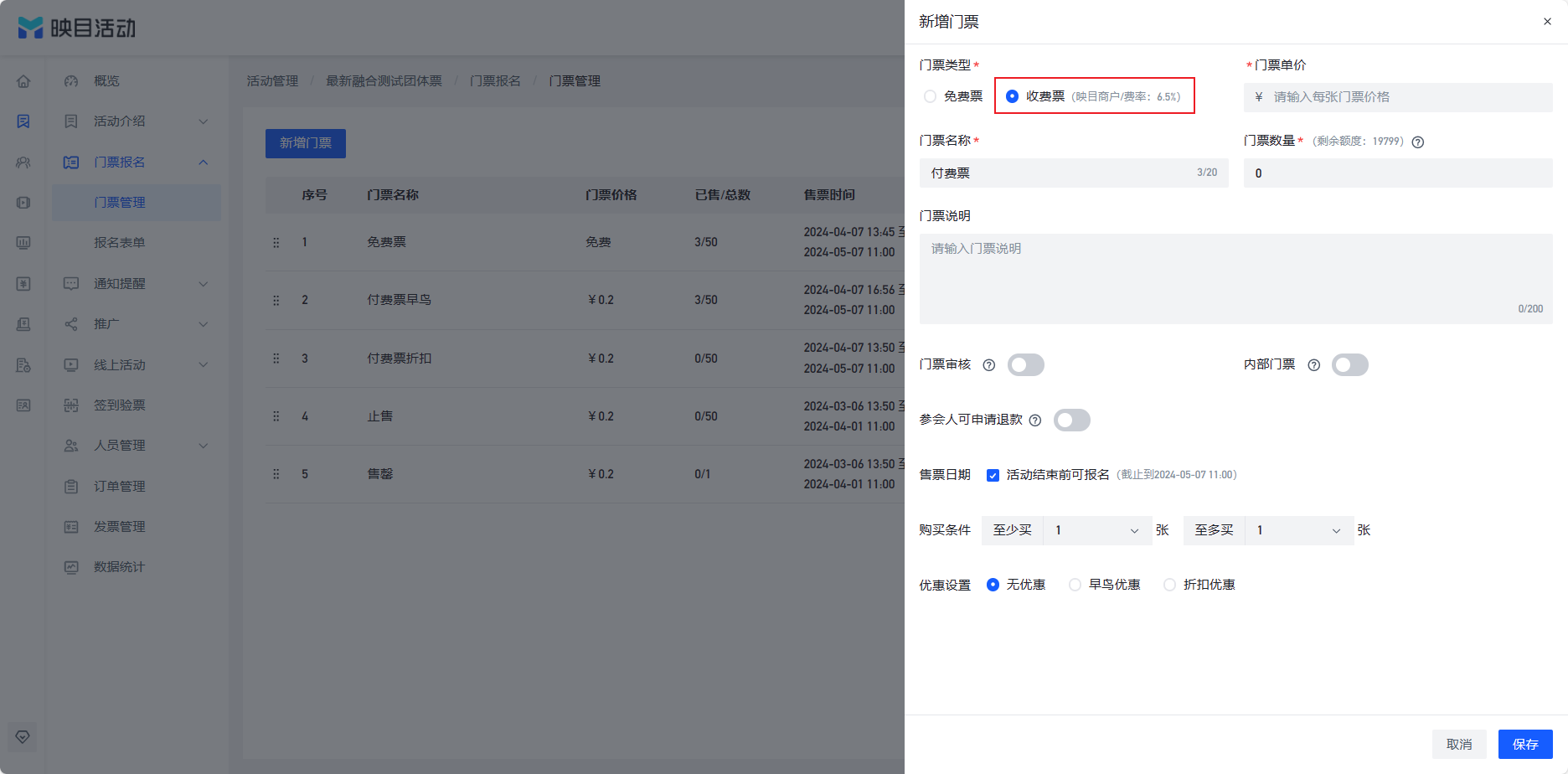Open 订单管理 menu label
Image resolution: width=1568 pixels, height=774 pixels.
[120, 487]
